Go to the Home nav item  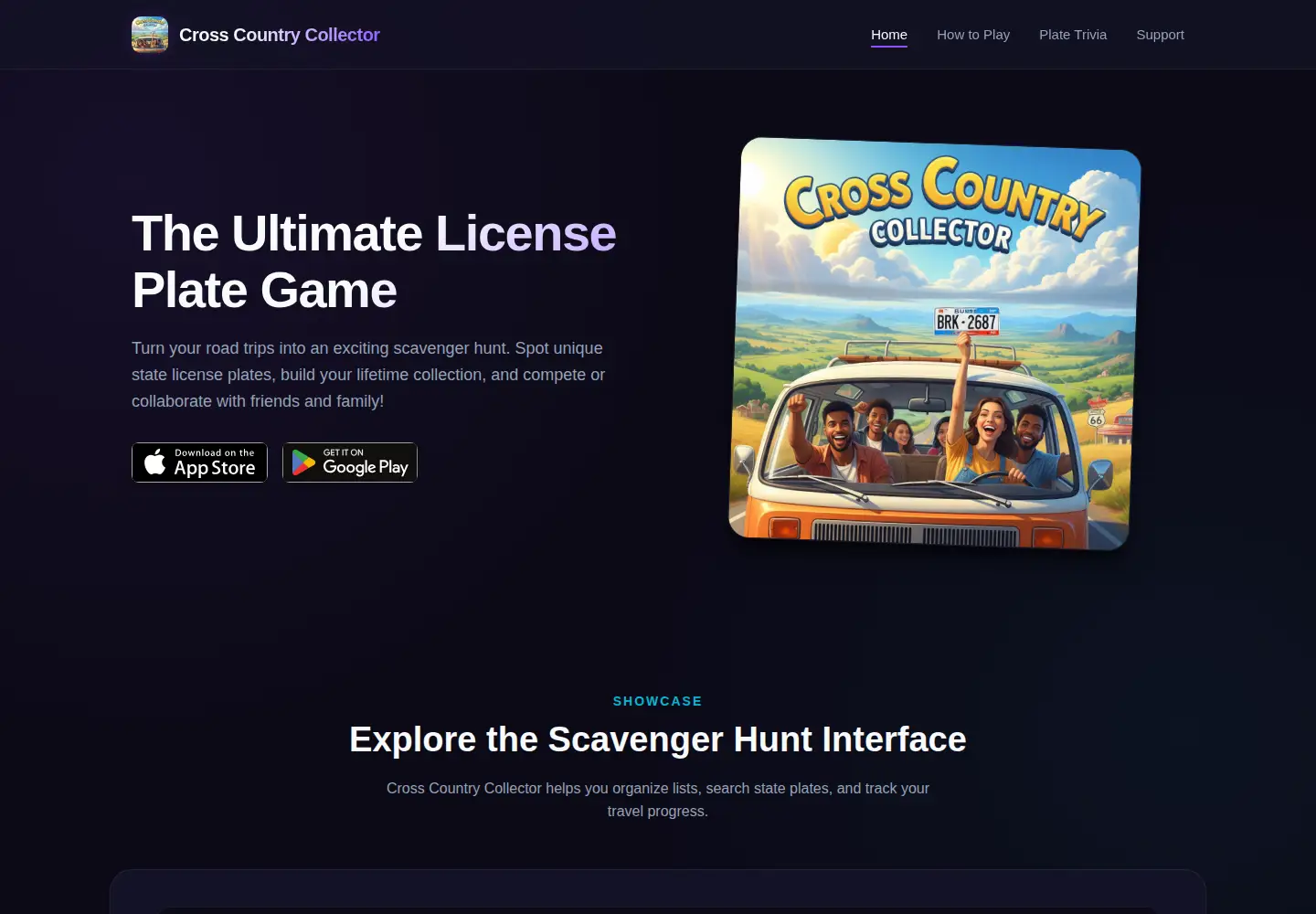pyautogui.click(x=889, y=35)
